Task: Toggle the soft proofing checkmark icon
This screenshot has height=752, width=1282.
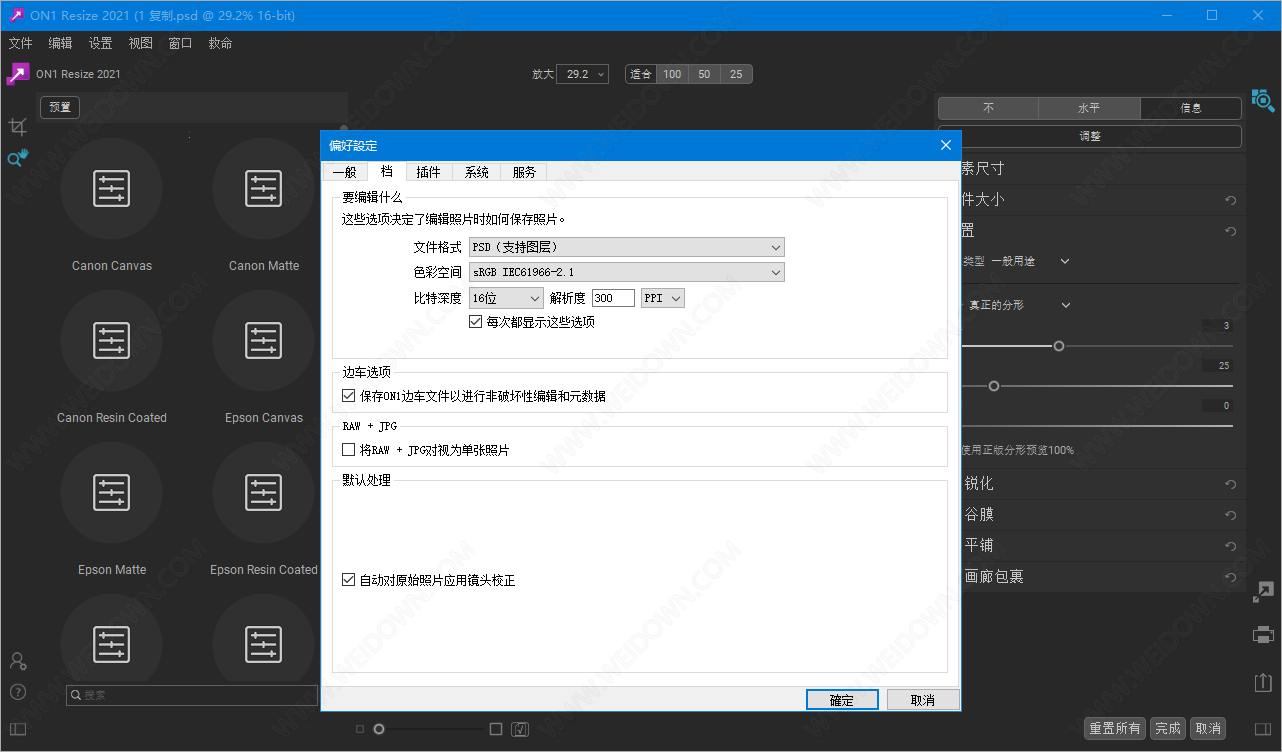Action: click(x=520, y=729)
